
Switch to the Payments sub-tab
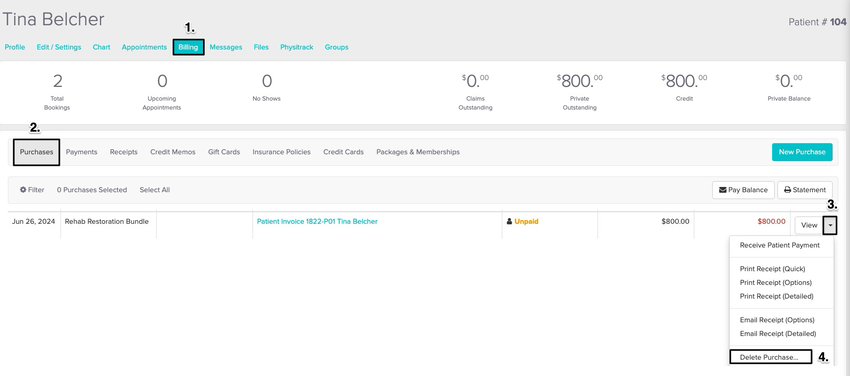tap(81, 152)
